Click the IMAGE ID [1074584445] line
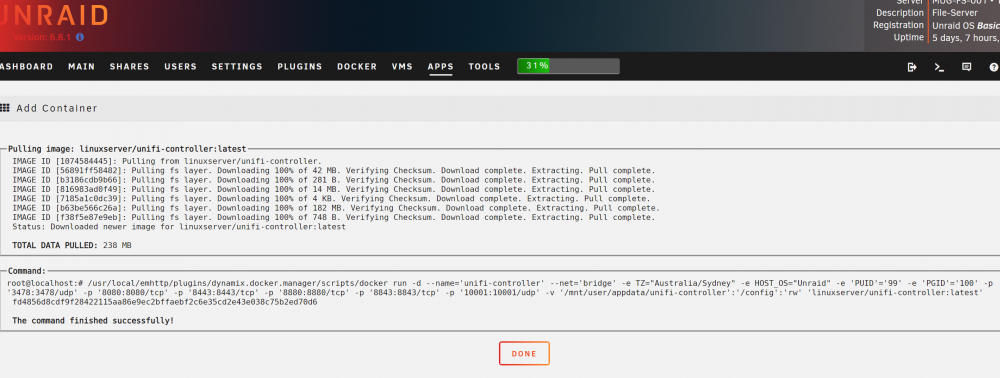The height and width of the screenshot is (378, 1000). [167, 161]
